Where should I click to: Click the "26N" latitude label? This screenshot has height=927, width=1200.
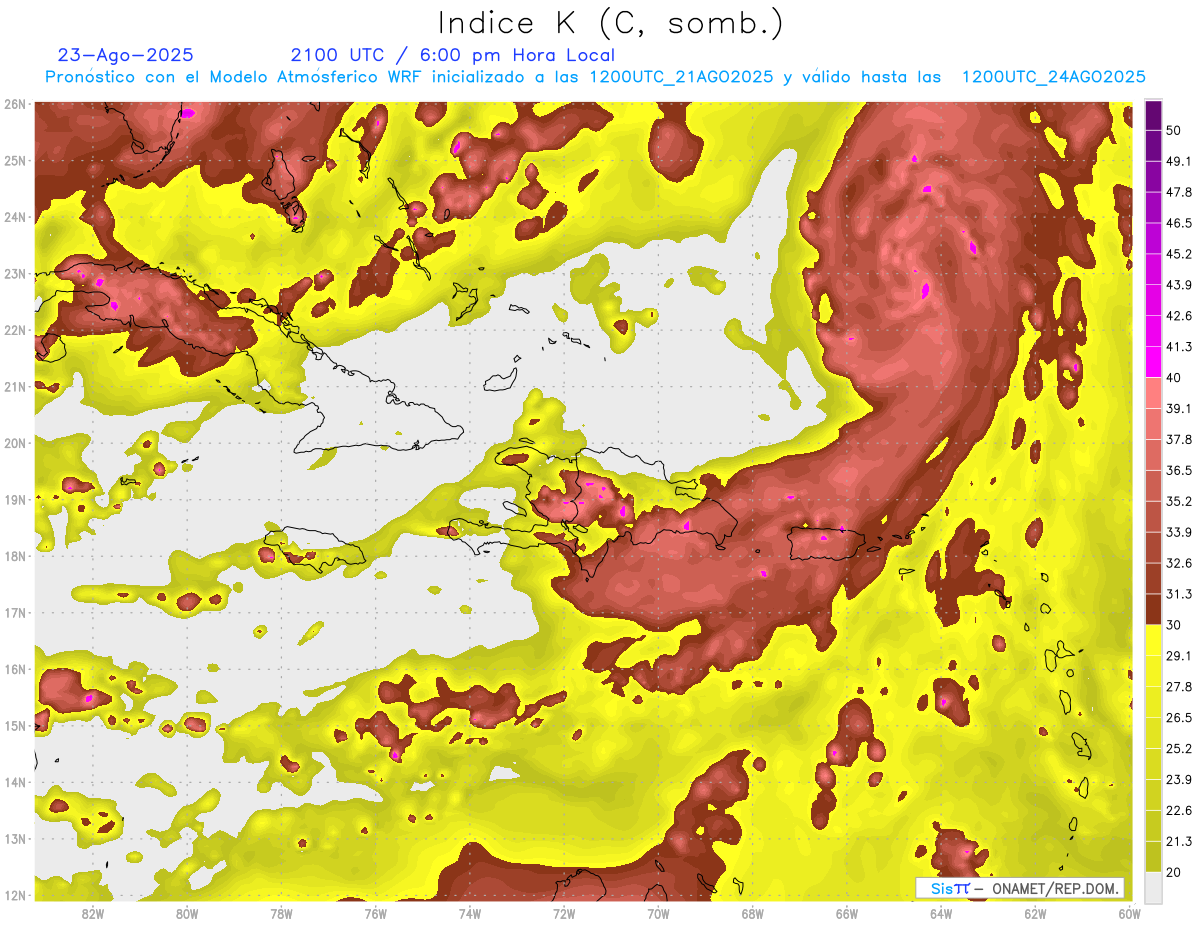pos(15,104)
